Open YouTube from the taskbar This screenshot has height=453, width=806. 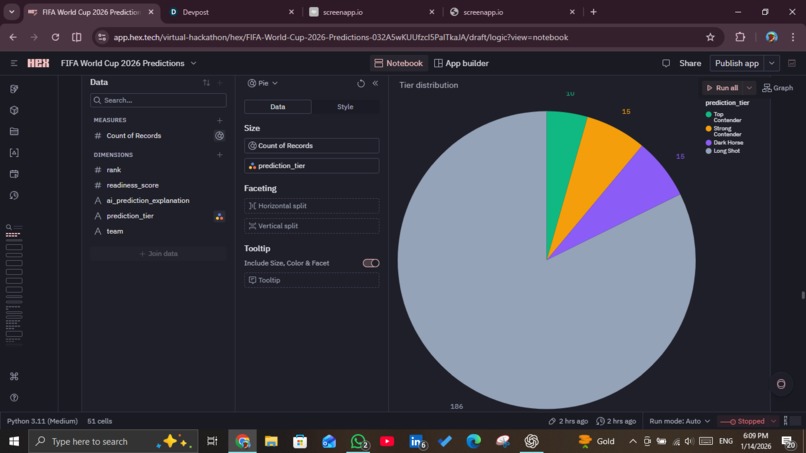387,441
